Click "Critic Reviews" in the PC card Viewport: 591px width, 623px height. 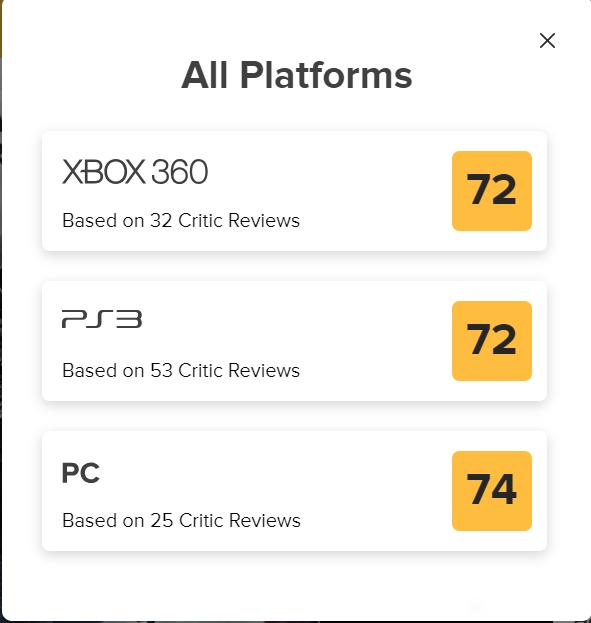(x=240, y=520)
